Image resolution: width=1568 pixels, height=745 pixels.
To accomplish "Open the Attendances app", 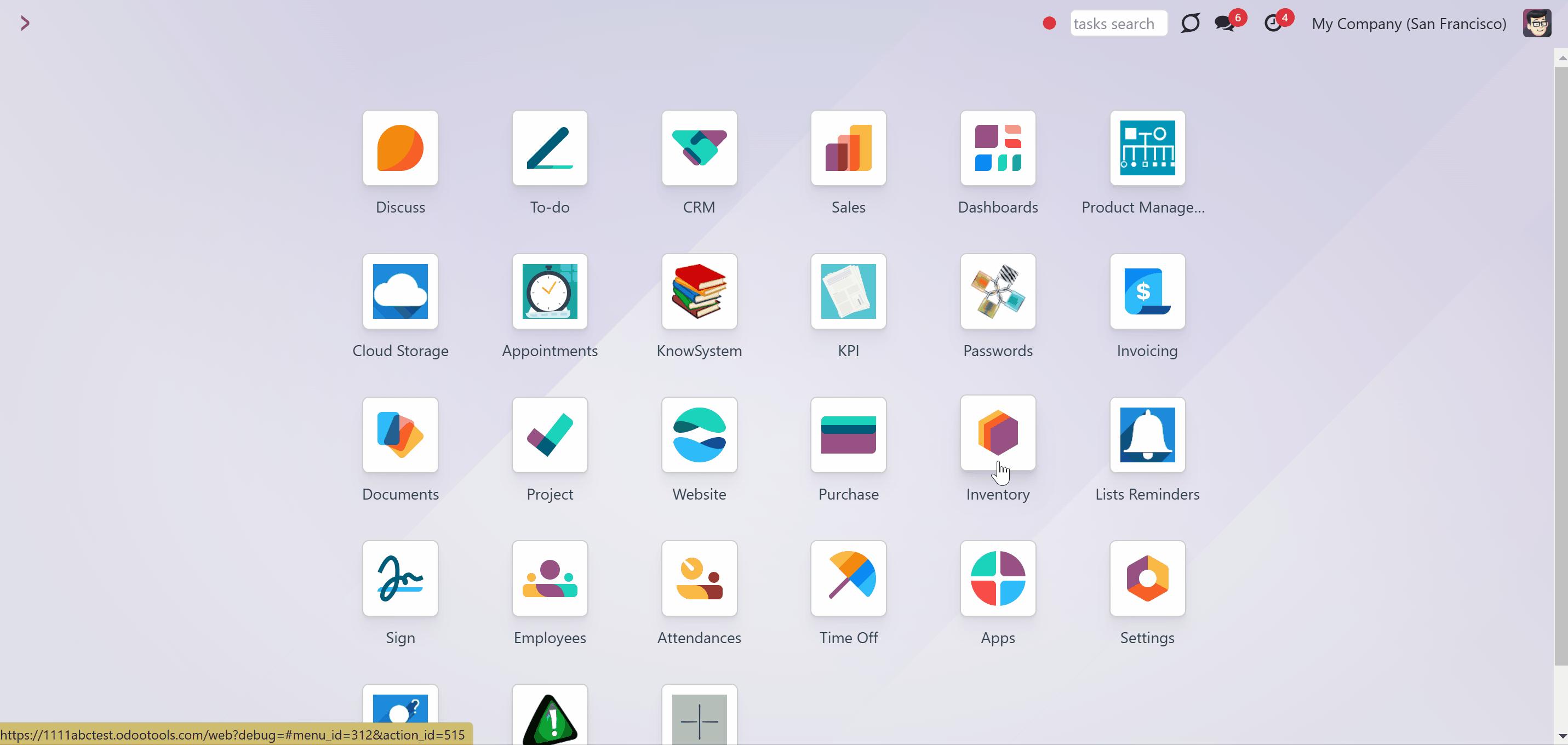I will click(x=699, y=578).
